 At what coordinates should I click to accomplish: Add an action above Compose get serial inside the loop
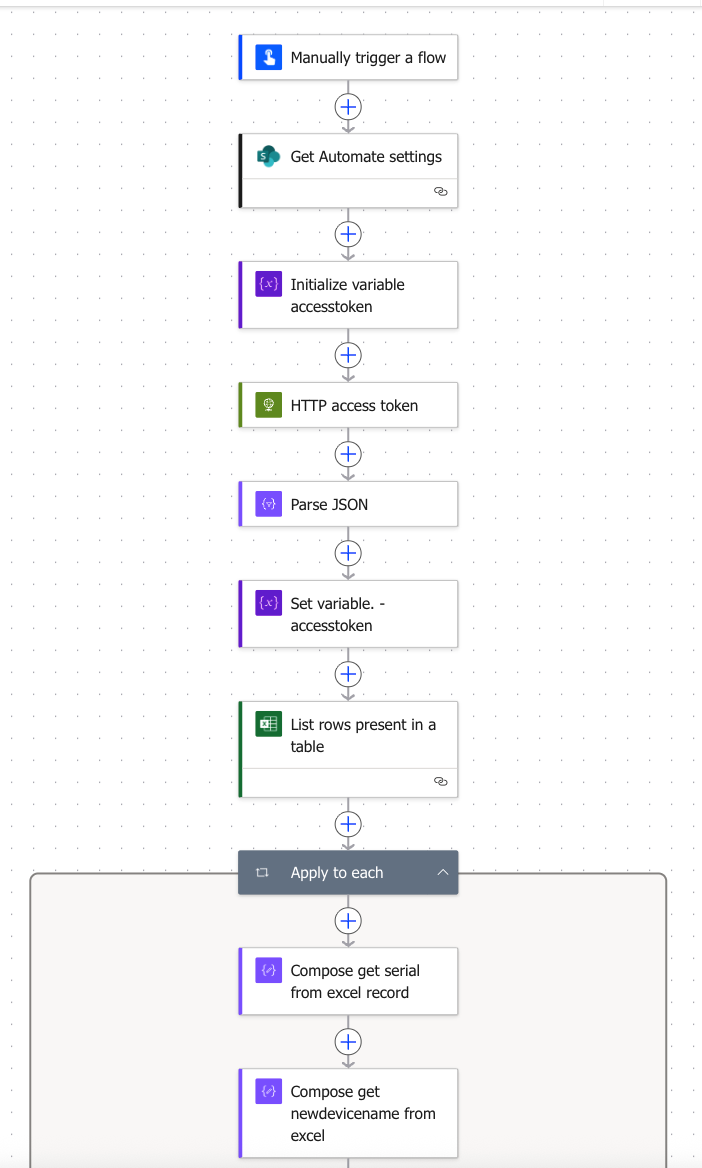pos(347,921)
